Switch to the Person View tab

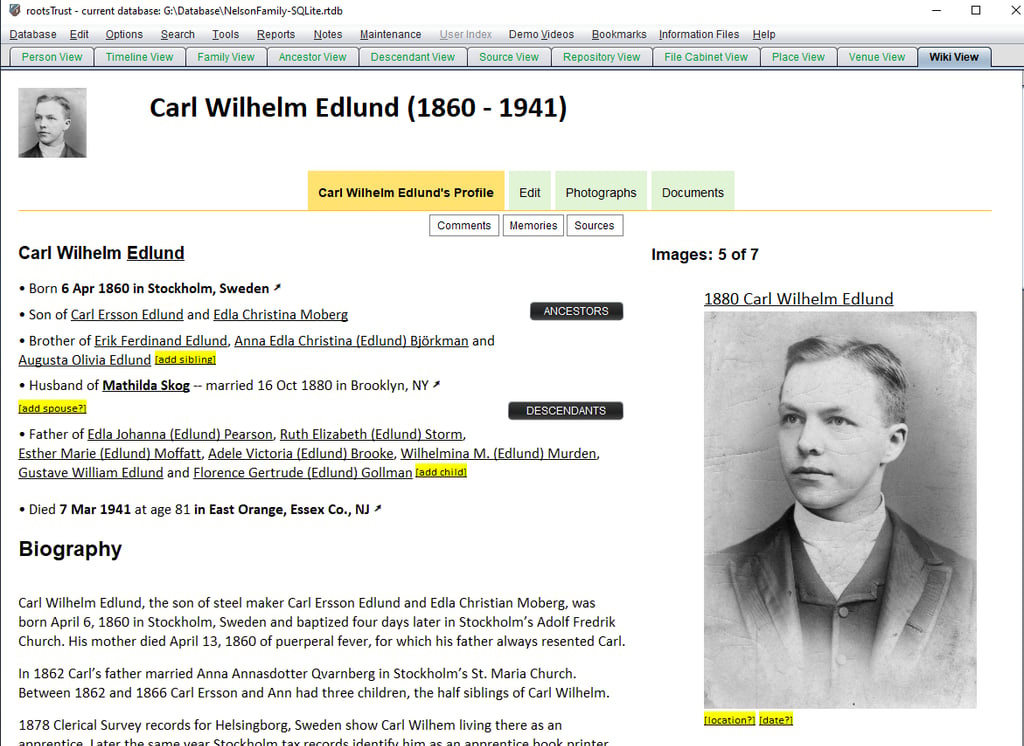click(52, 57)
